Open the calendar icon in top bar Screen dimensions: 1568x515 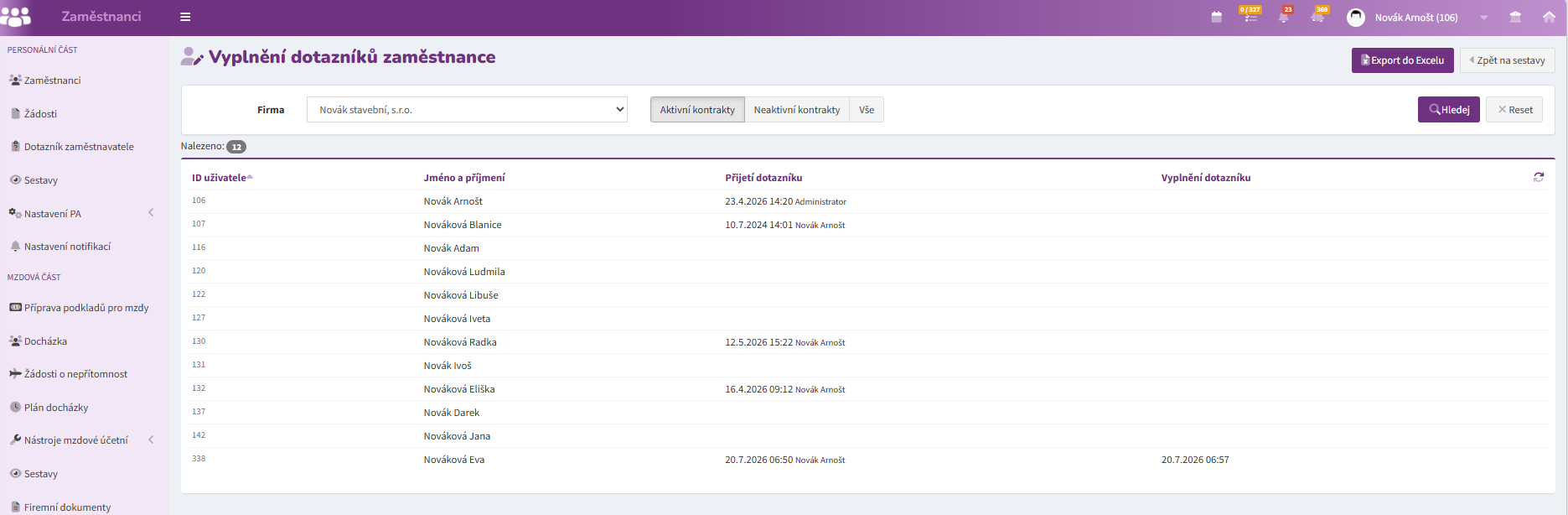coord(1217,17)
